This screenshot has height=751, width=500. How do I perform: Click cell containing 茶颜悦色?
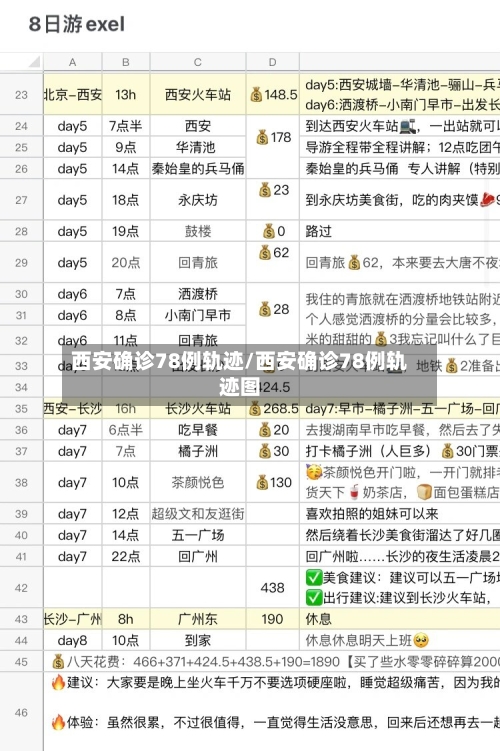[198, 482]
